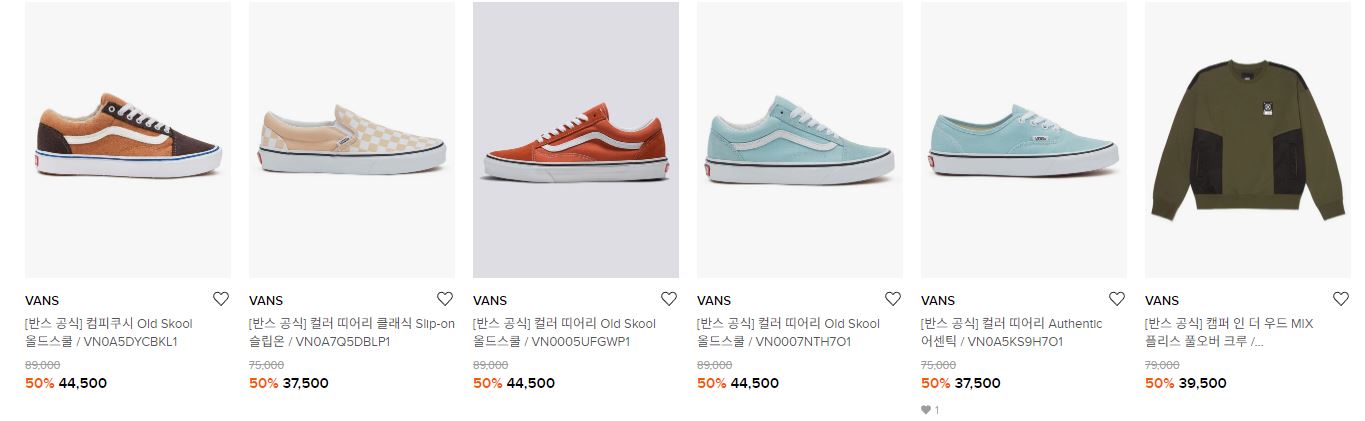Open the 컴피쿠시 Old Skool VN0A5DYCBKL1 title link
1365x421 pixels.
coord(109,333)
